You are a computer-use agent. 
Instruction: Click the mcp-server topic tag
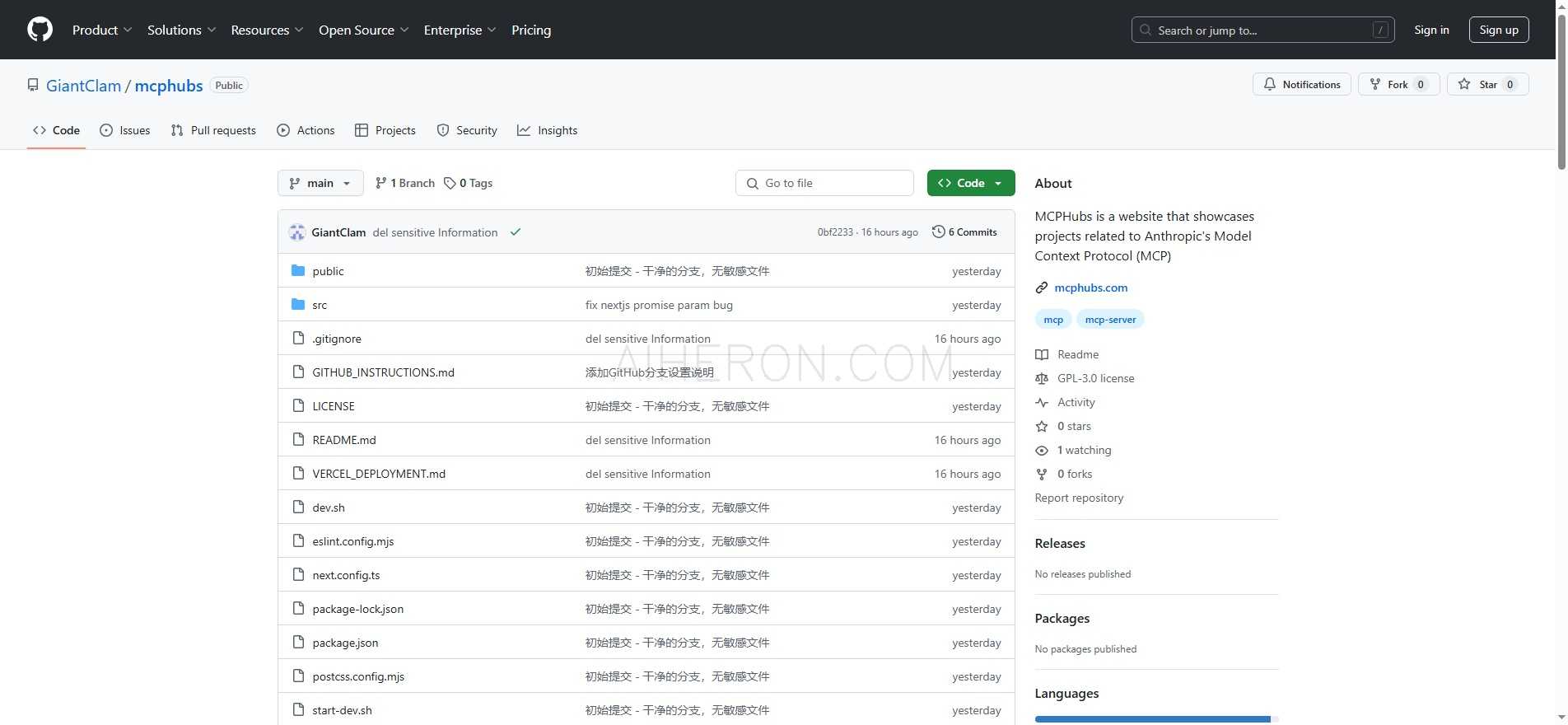pos(1110,320)
